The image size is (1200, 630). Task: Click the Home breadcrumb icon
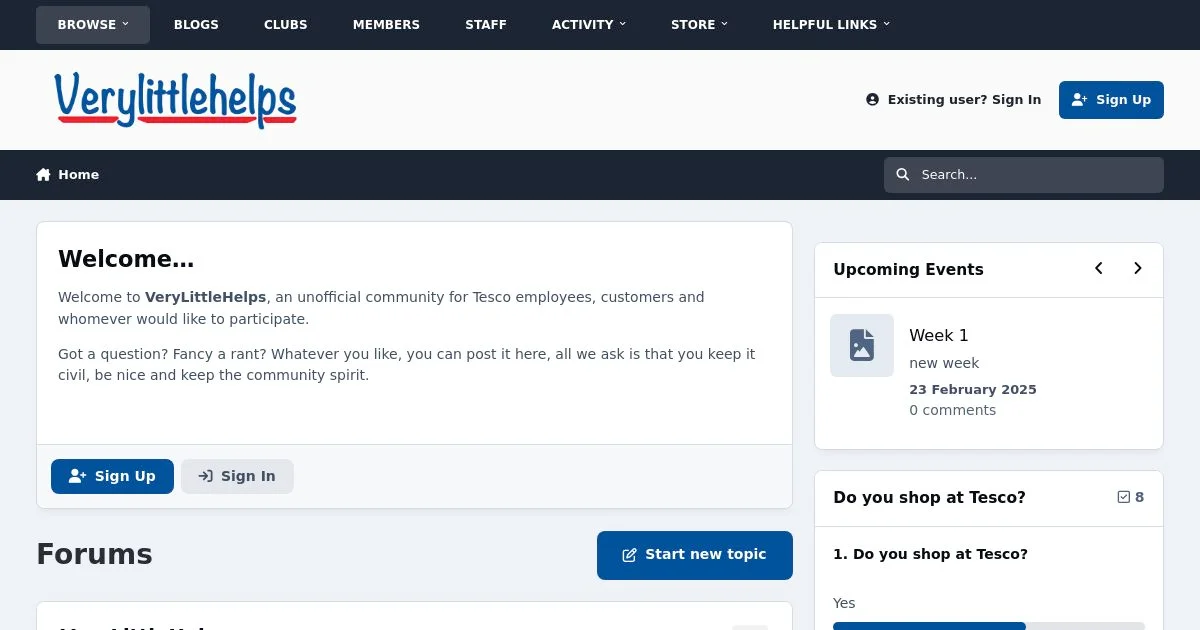click(43, 175)
